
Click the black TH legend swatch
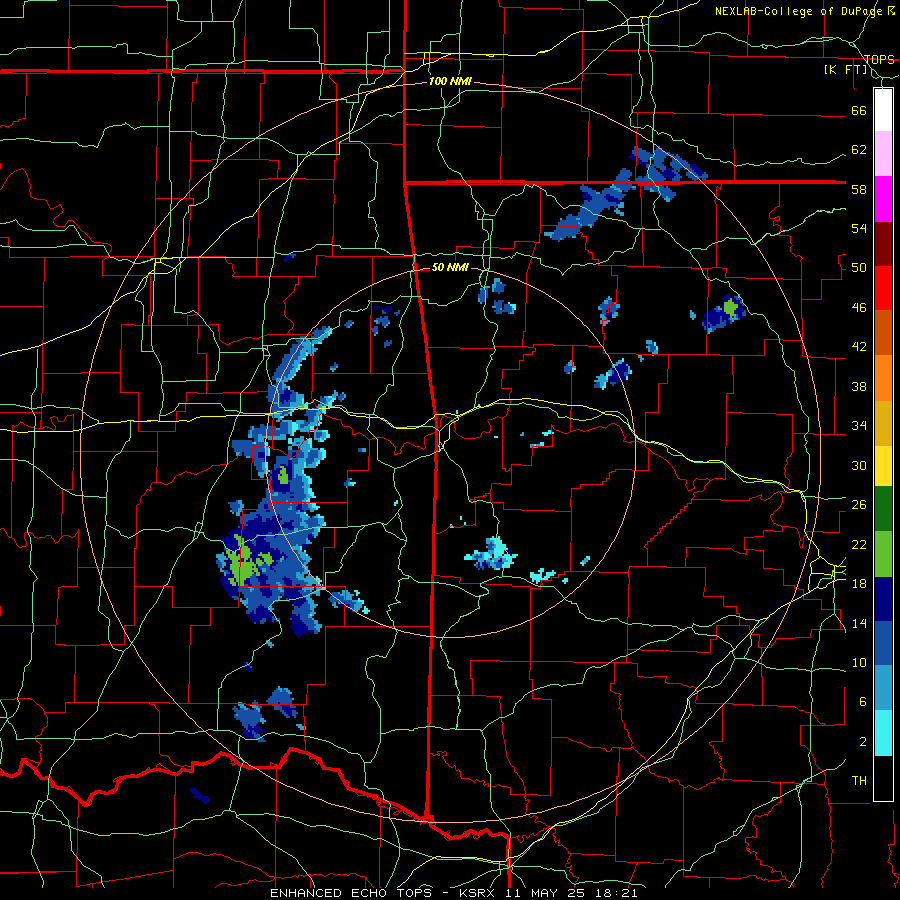point(883,778)
